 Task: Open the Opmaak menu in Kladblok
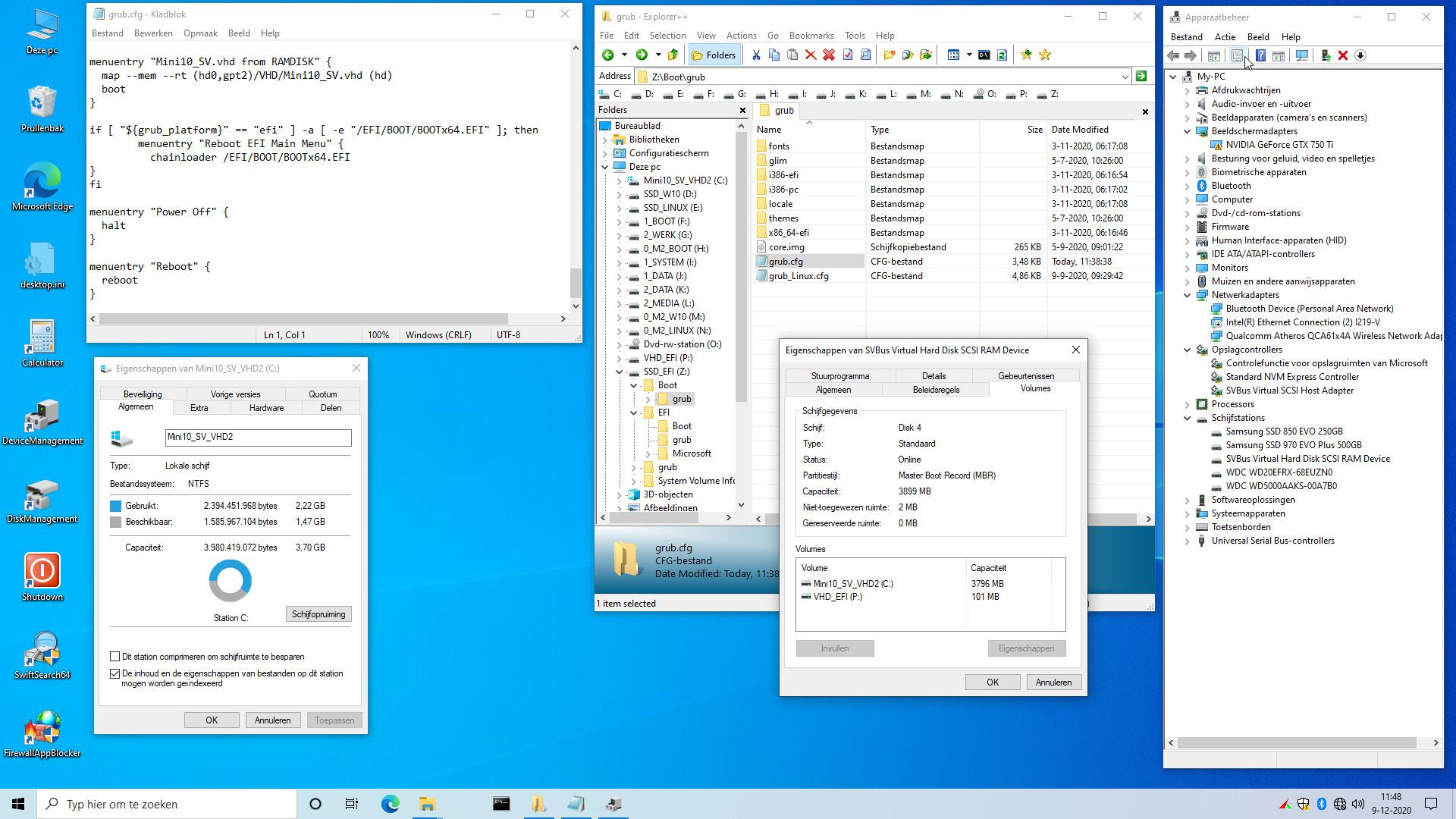click(x=200, y=33)
